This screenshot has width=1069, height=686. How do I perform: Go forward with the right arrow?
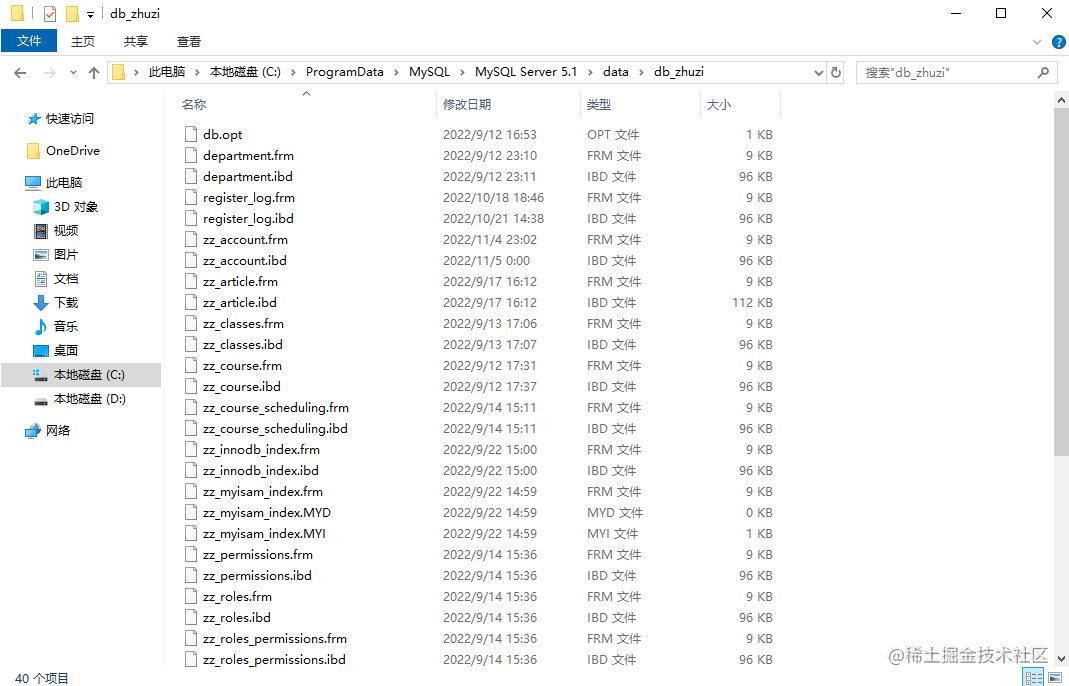(49, 72)
